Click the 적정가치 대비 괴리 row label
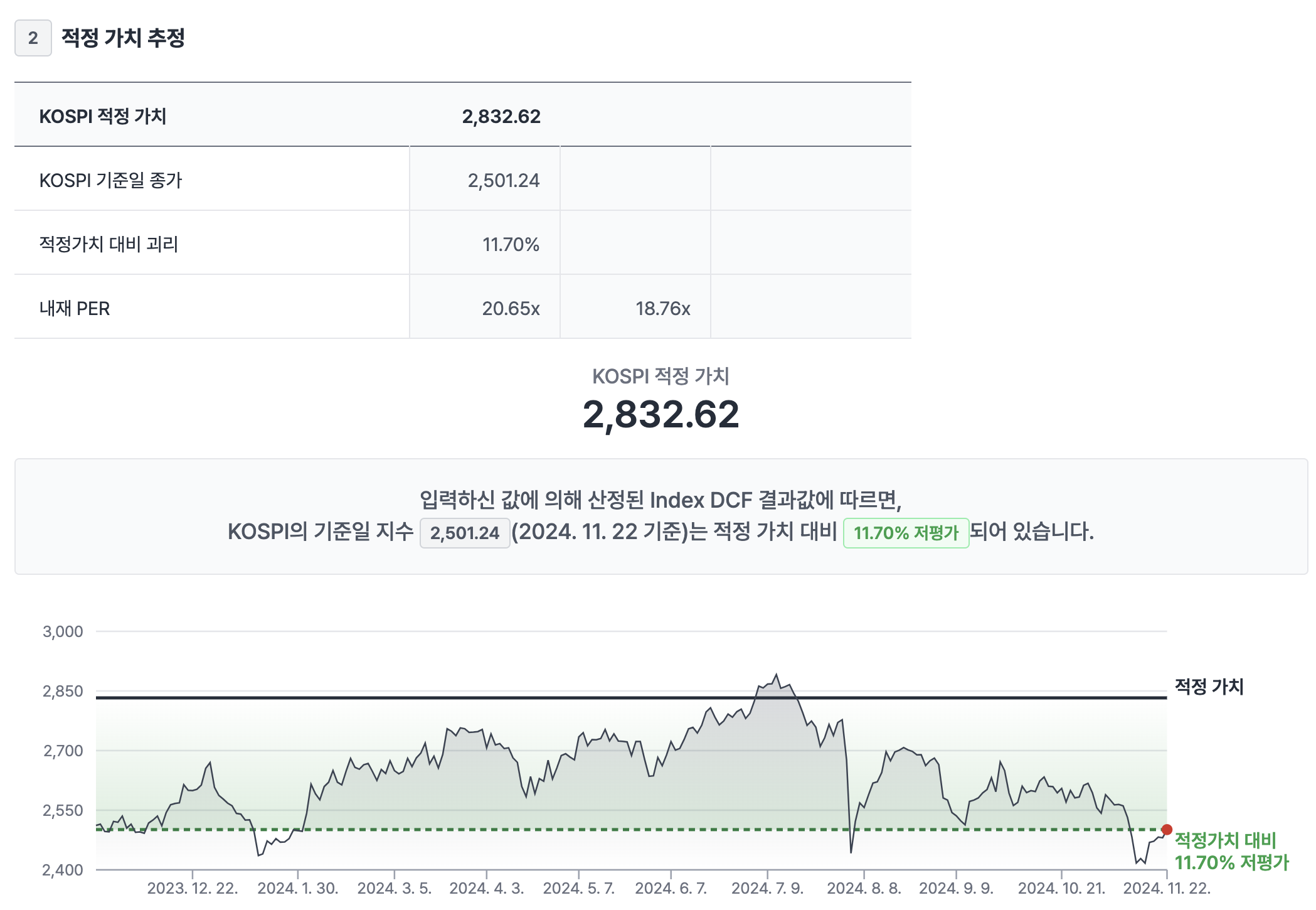 click(109, 244)
